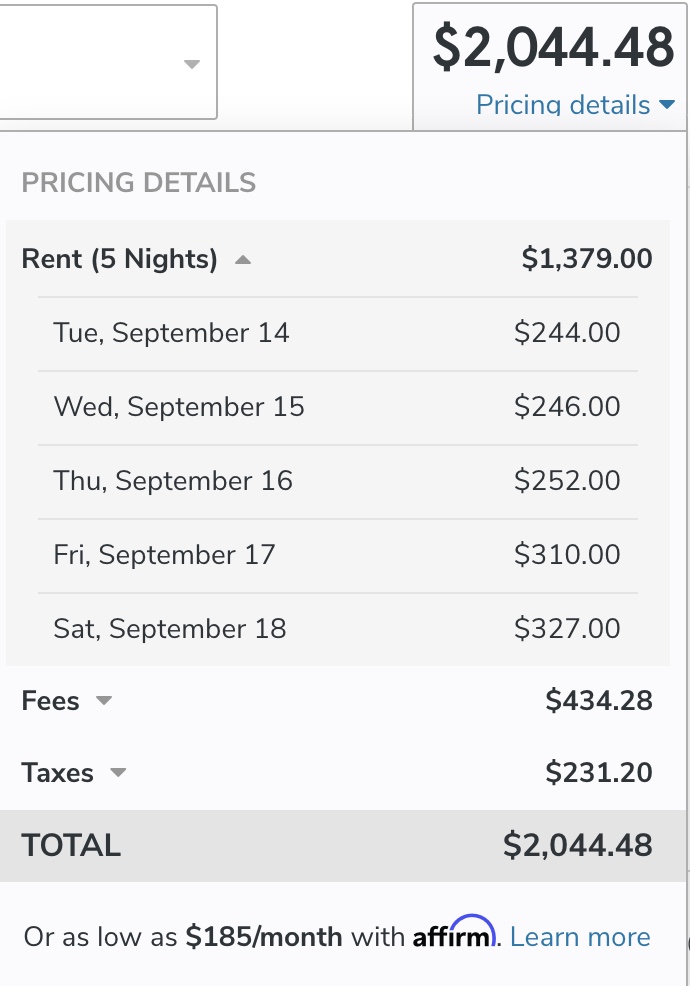This screenshot has width=690, height=986.
Task: Collapse the Rent (5 Nights) breakdown arrow
Action: (242, 260)
